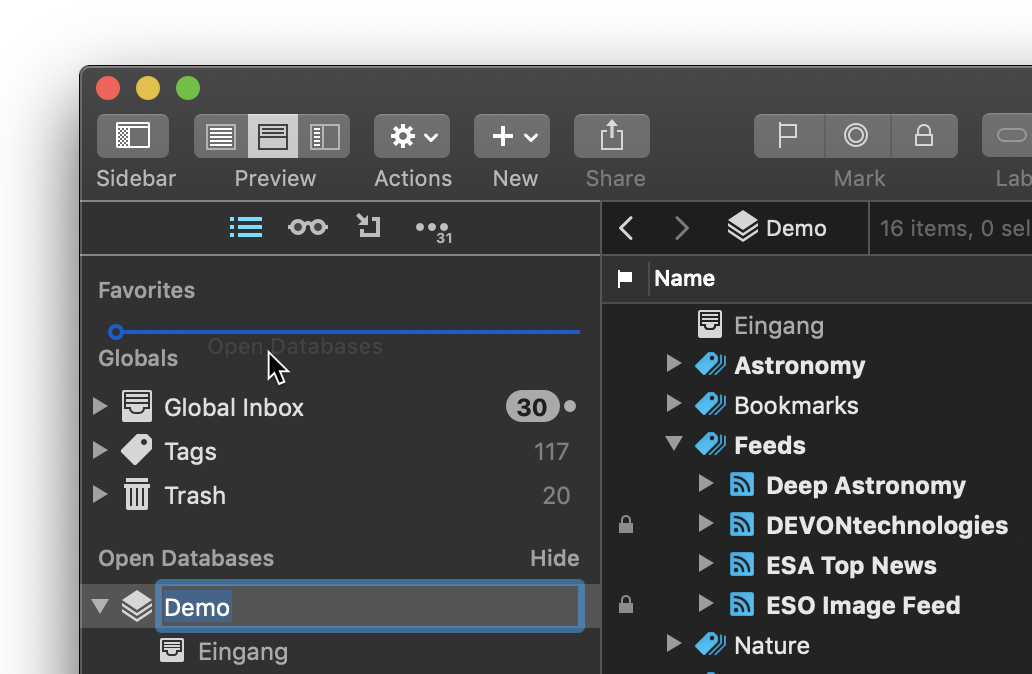Expand the Deep Astronomy feed
This screenshot has width=1032, height=674.
coord(706,484)
